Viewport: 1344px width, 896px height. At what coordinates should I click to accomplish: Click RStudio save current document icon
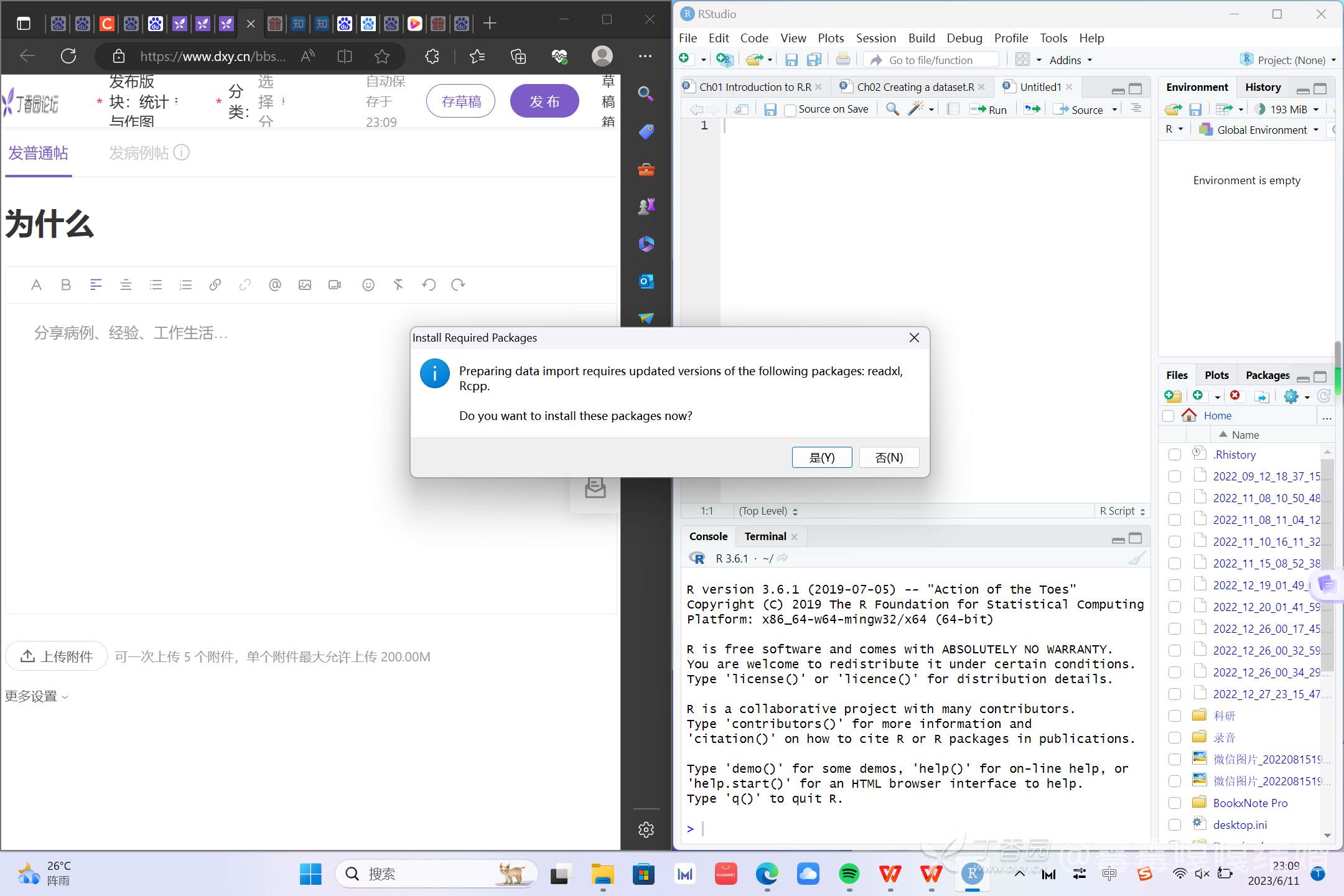coord(791,60)
